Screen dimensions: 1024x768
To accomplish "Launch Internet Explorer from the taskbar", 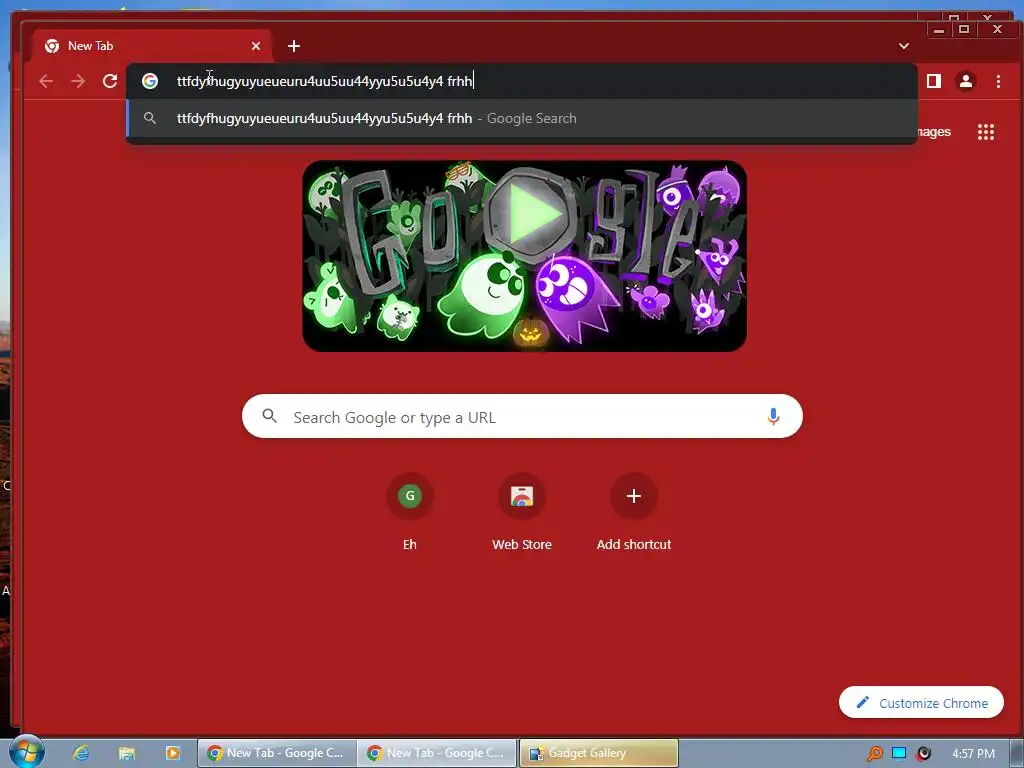I will (x=81, y=753).
